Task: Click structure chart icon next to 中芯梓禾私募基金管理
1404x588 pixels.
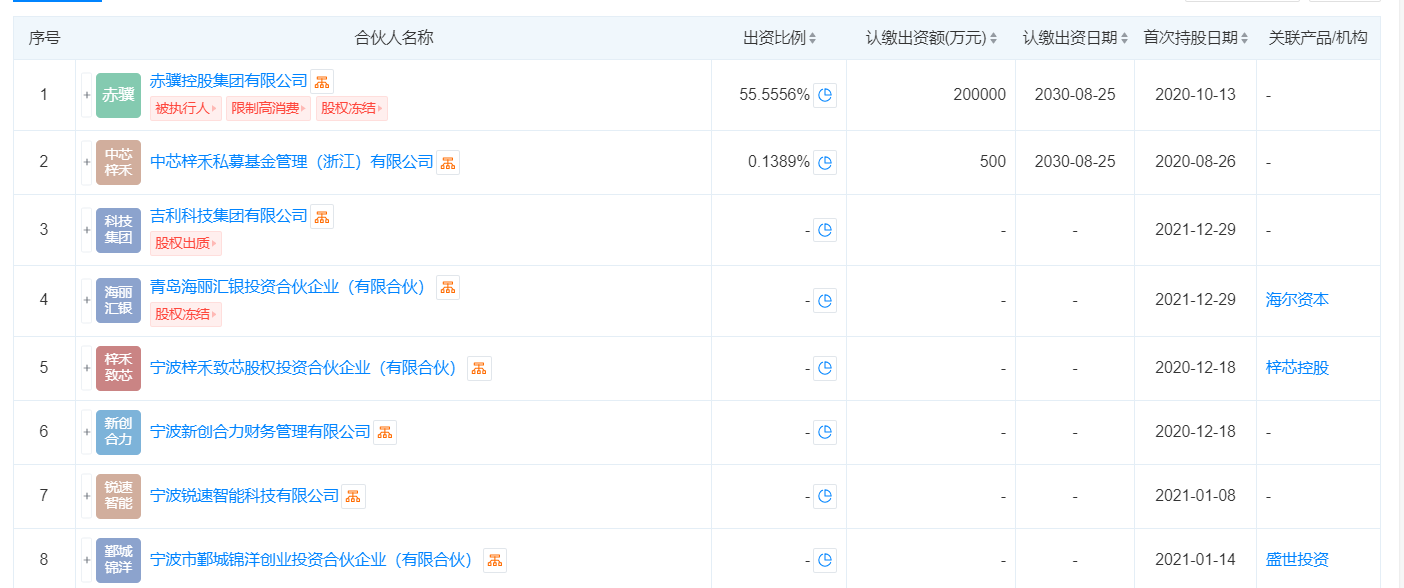Action: (x=448, y=163)
